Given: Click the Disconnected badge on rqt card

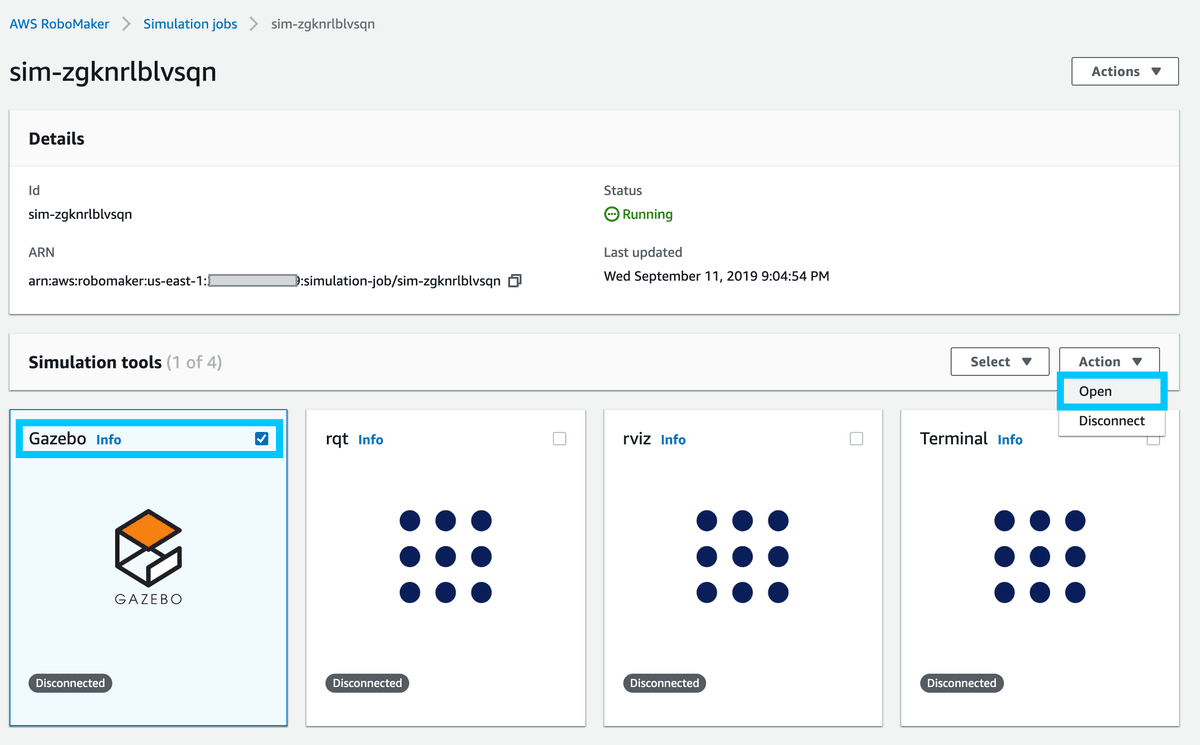Looking at the screenshot, I should 367,683.
